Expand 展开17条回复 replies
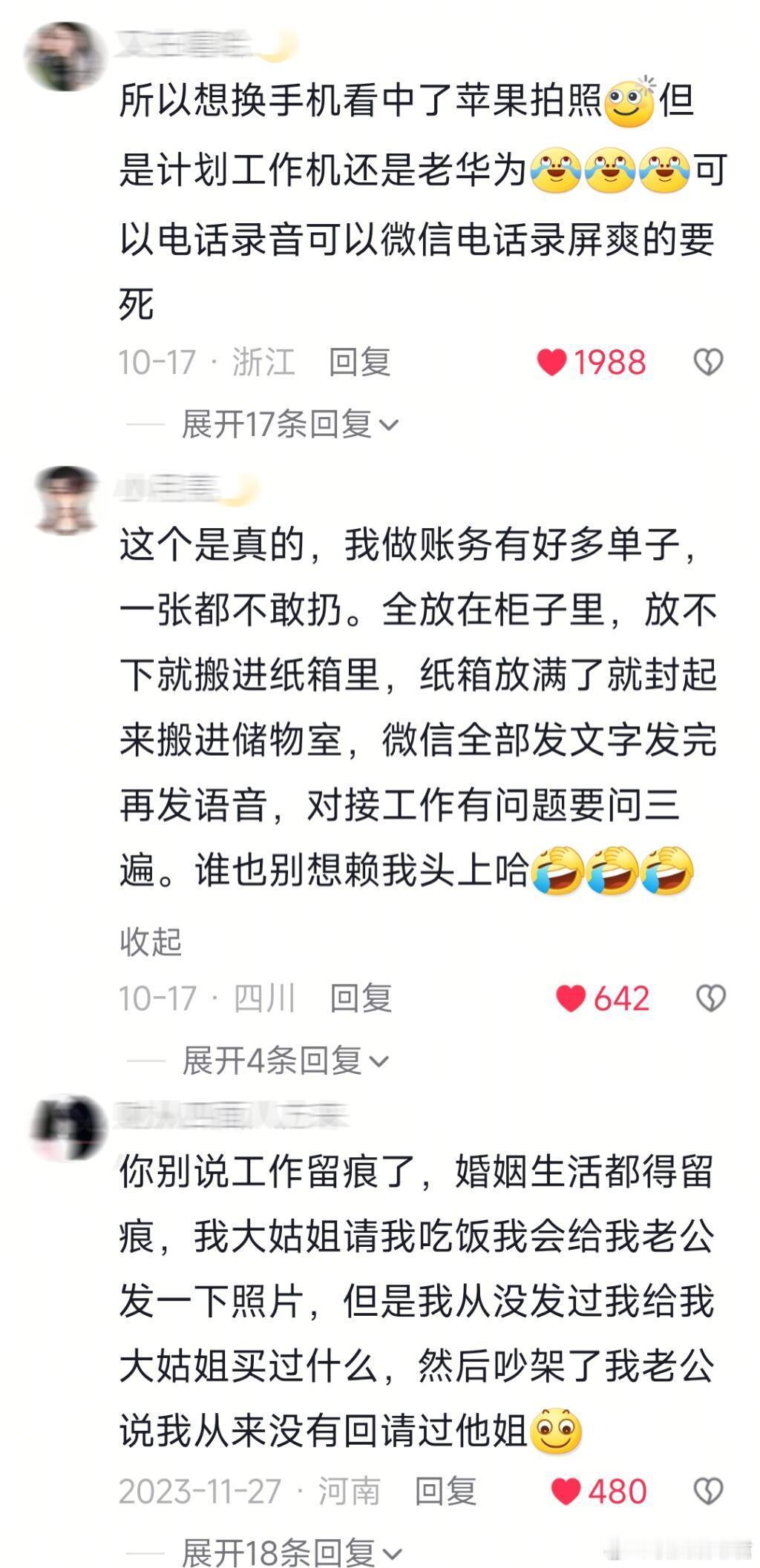Image resolution: width=760 pixels, height=1568 pixels. click(290, 424)
